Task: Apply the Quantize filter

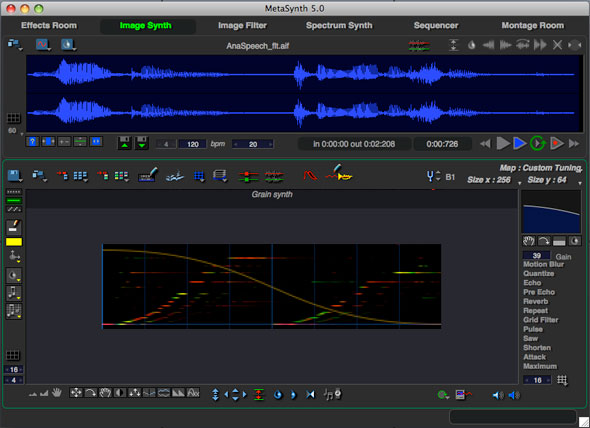Action: coord(538,274)
